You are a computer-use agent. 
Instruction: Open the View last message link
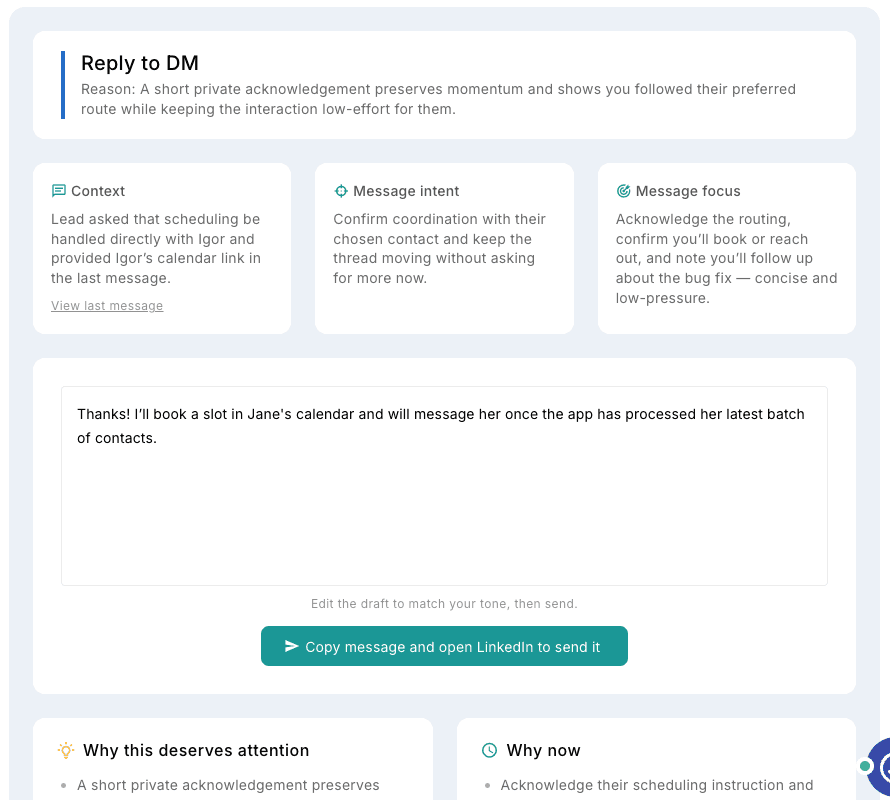107,305
